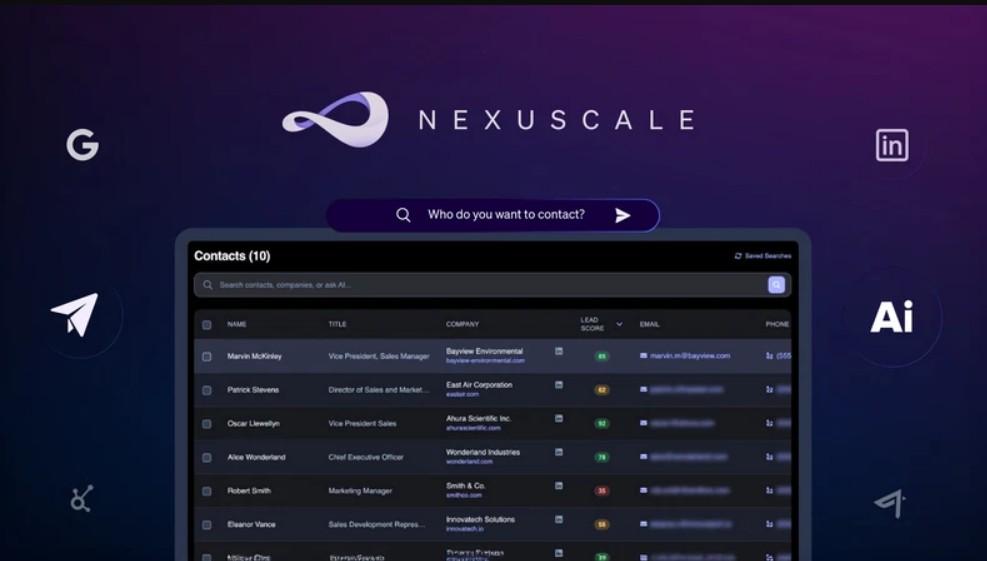
Task: Open LinkedIn icon for East Air Corporation row
Action: [558, 385]
